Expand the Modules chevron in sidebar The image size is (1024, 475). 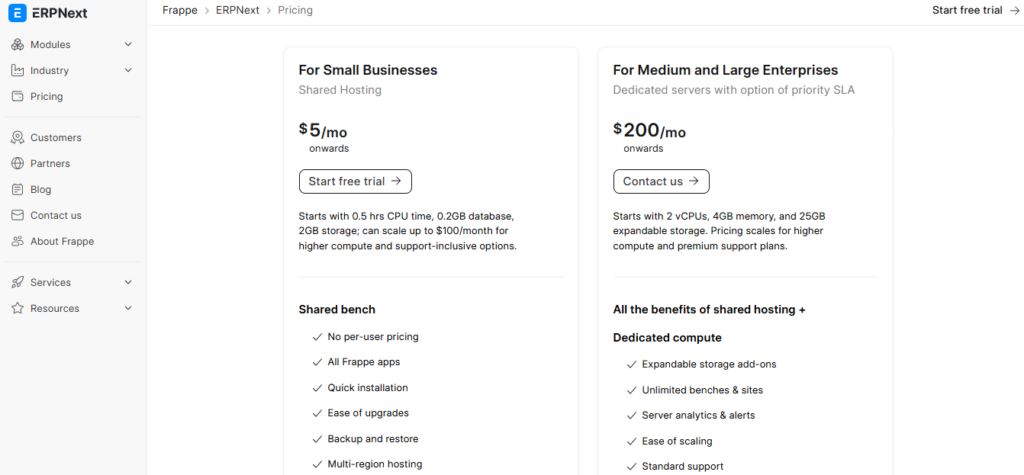pyautogui.click(x=128, y=45)
